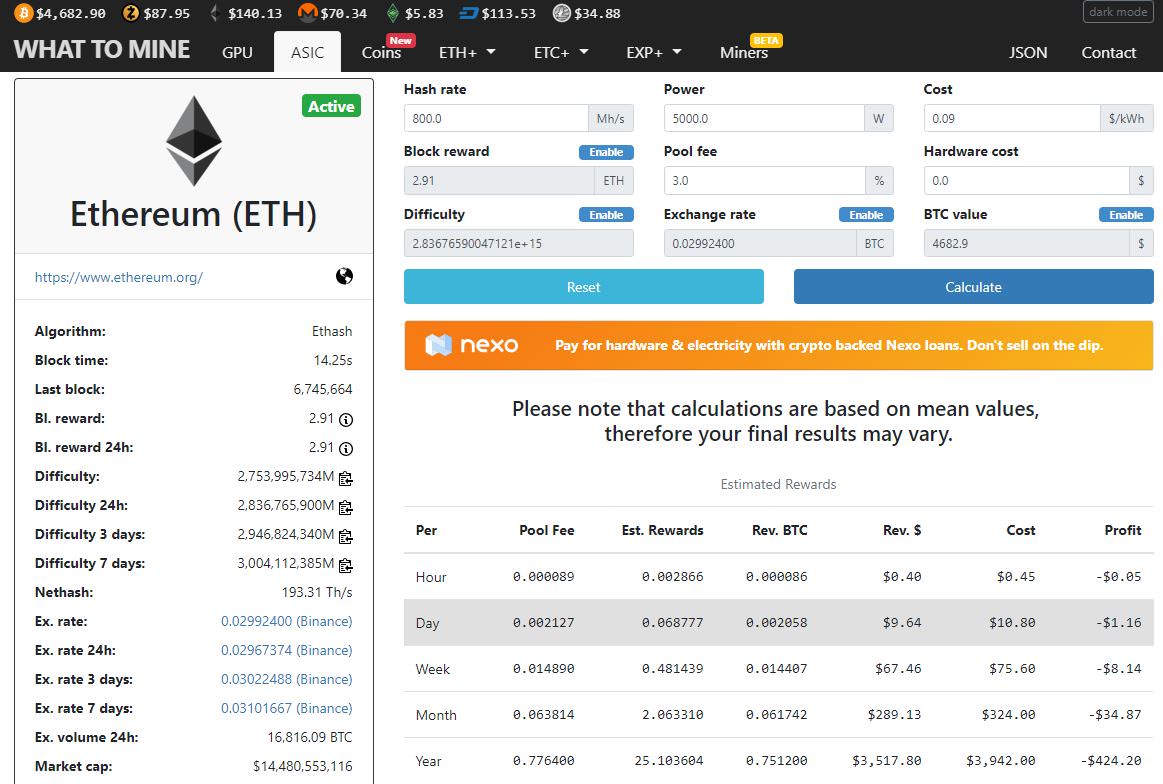
Task: Click the large Ethereum logo in the coin panel
Action: [x=194, y=141]
